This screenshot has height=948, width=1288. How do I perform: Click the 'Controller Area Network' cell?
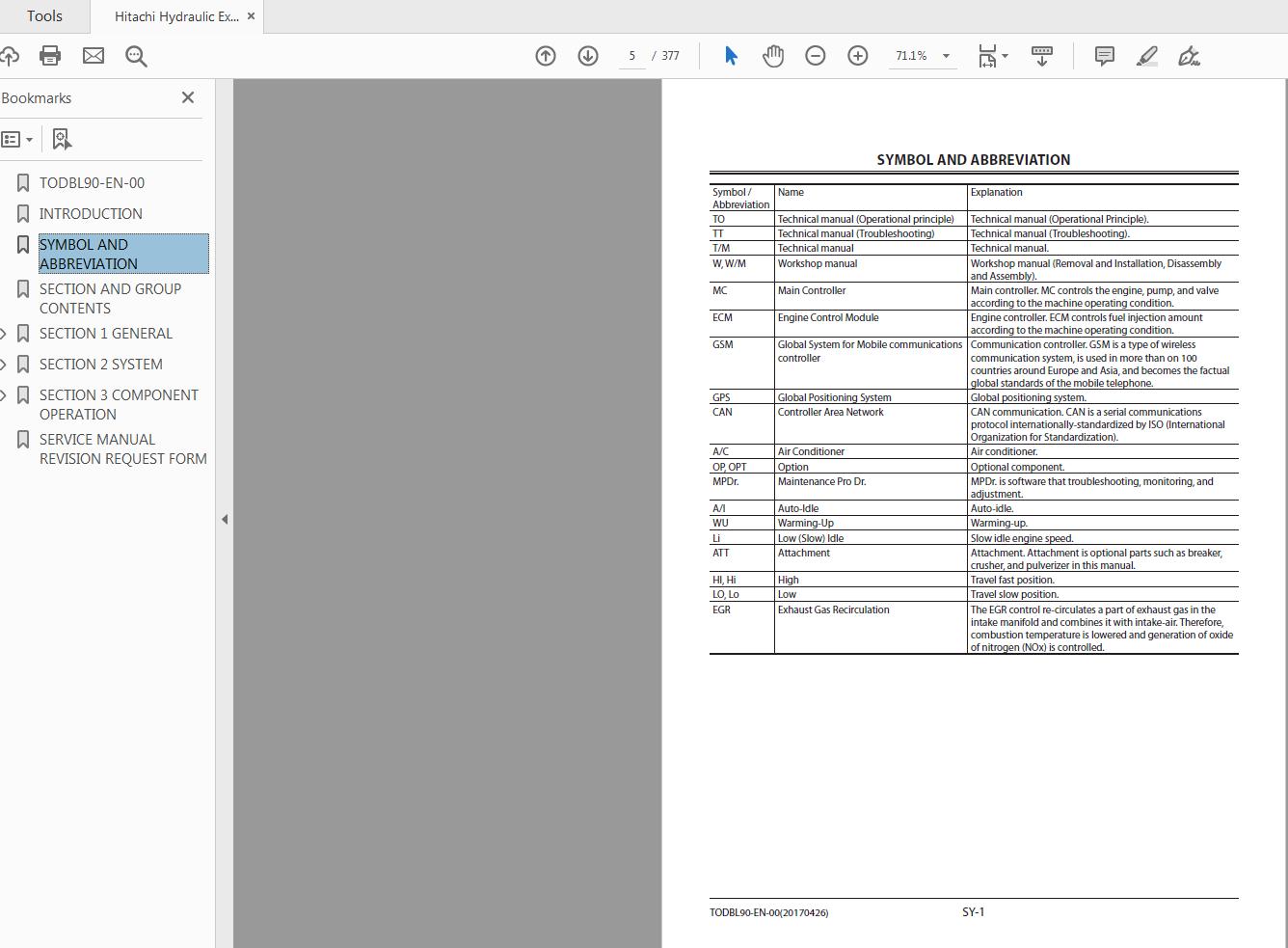pos(831,412)
